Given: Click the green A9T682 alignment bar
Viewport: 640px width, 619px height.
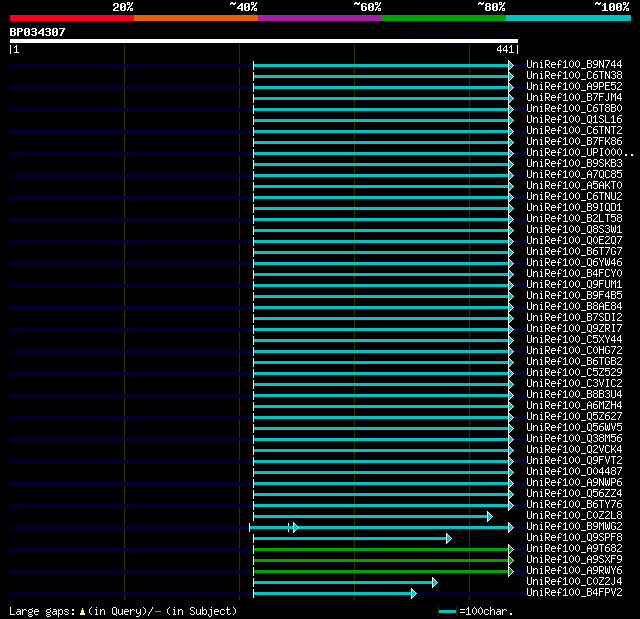Looking at the screenshot, I should pos(381,550).
